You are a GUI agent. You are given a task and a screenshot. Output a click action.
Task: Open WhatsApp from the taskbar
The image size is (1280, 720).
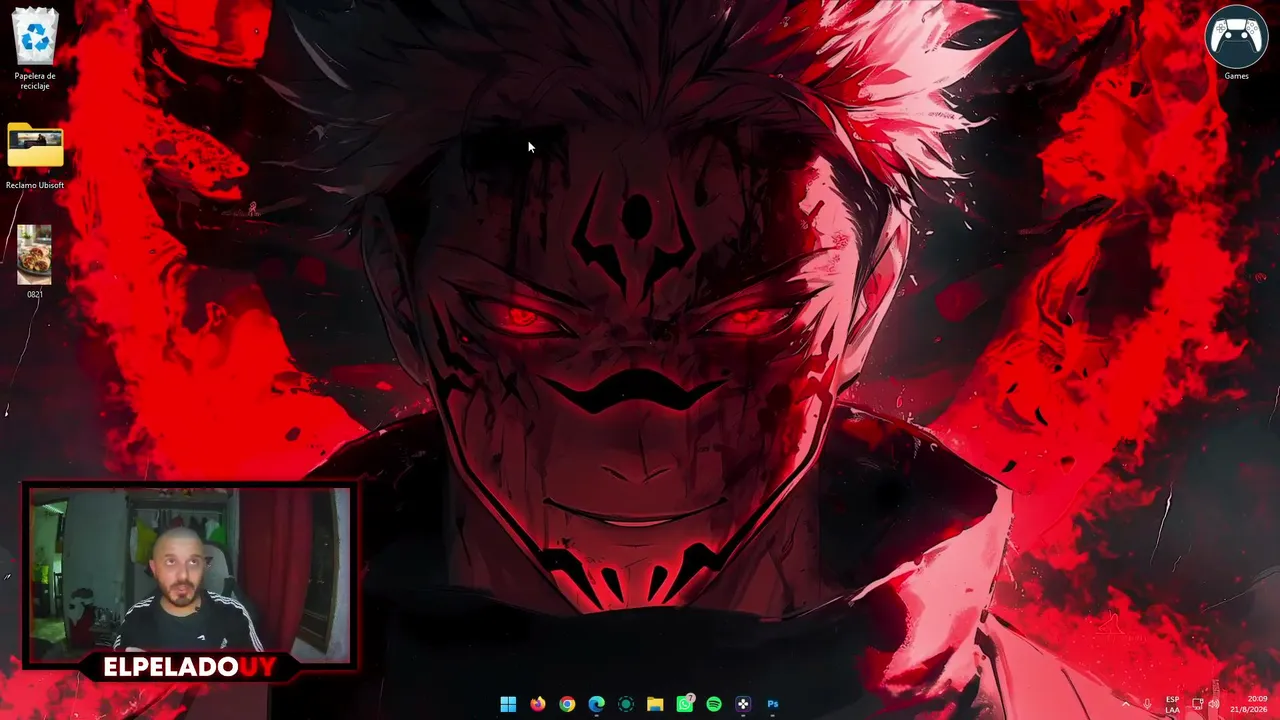685,704
